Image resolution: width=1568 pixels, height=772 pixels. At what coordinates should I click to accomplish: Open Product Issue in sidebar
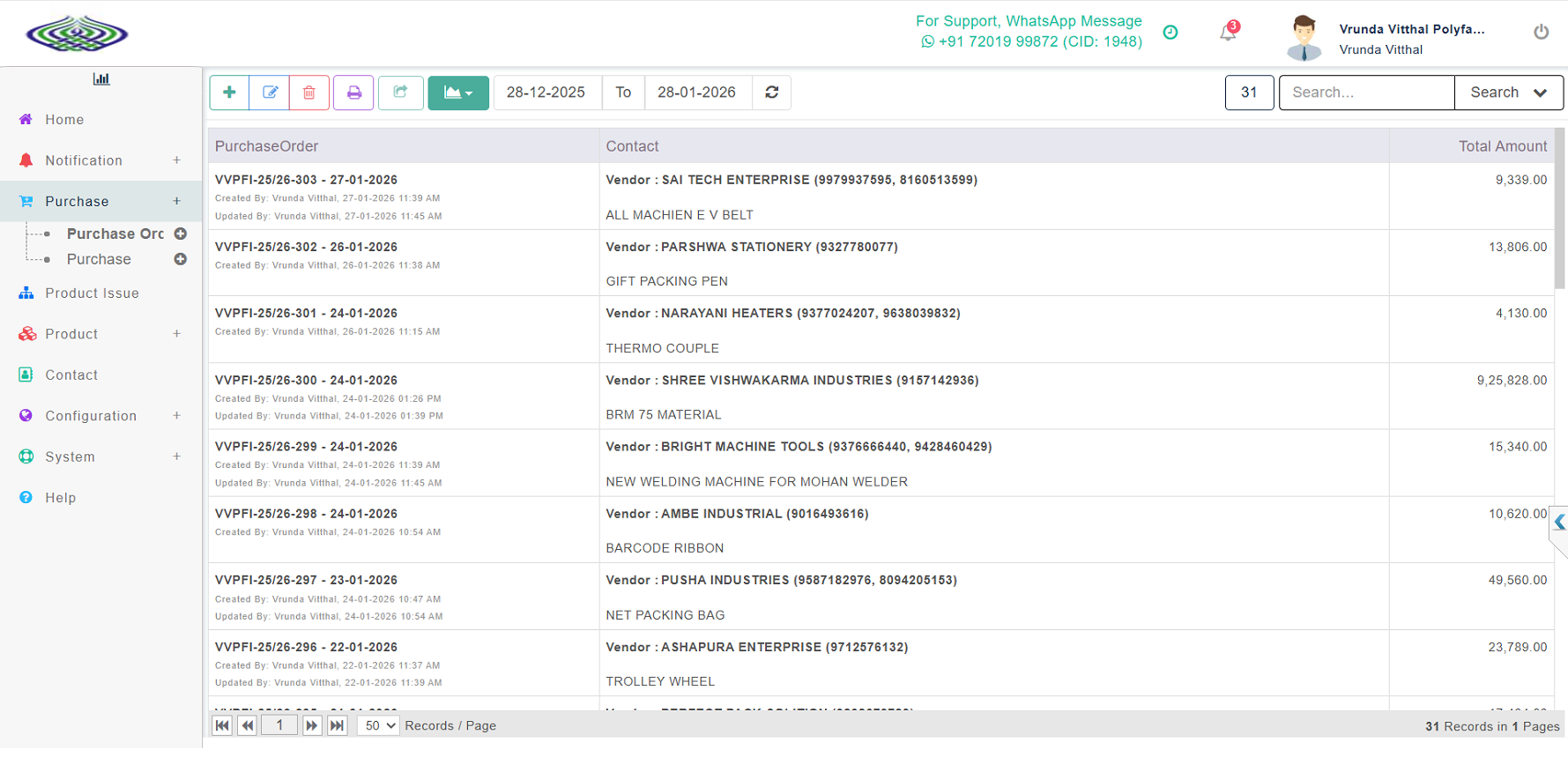(92, 293)
